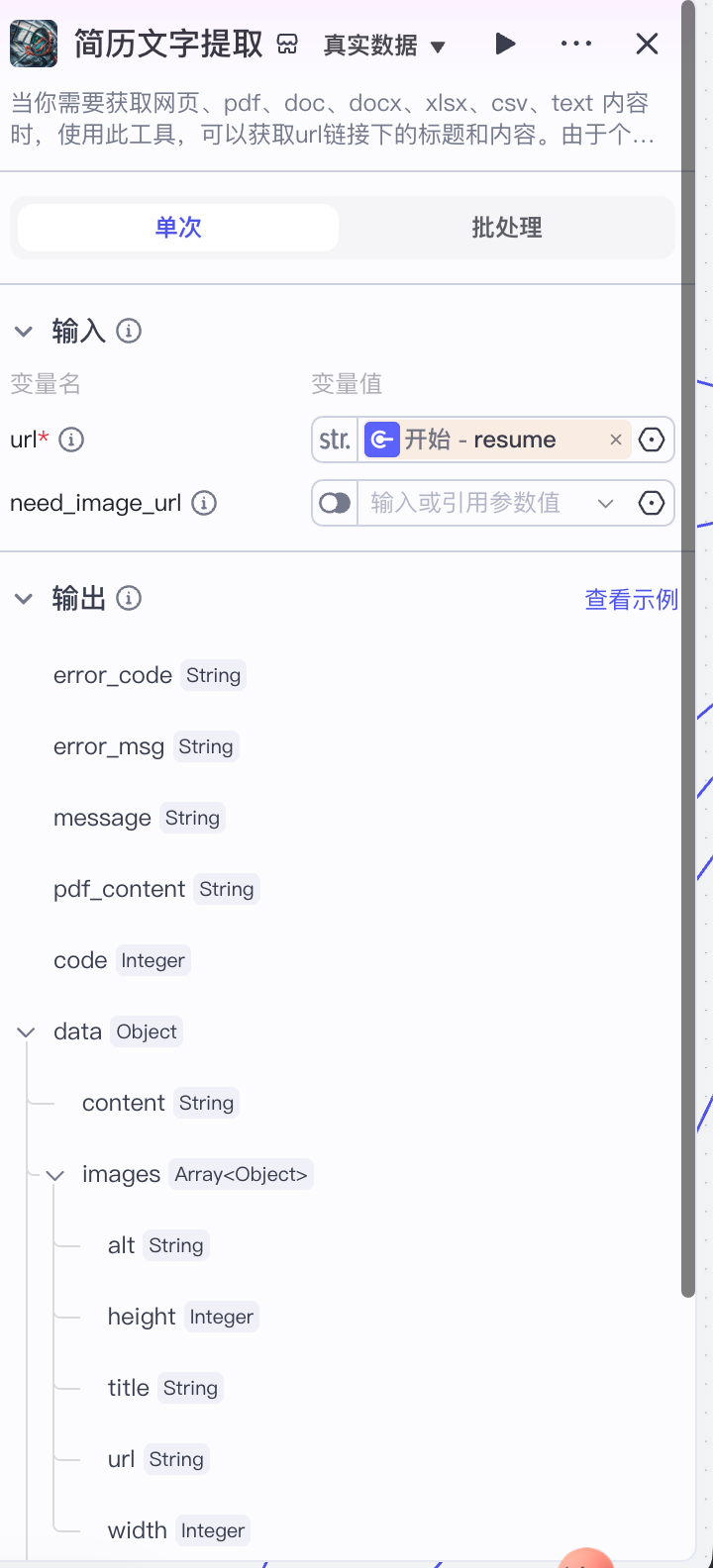Viewport: 713px width, 1568px height.
Task: Open the 真实数据 dropdown
Action: coord(384,46)
